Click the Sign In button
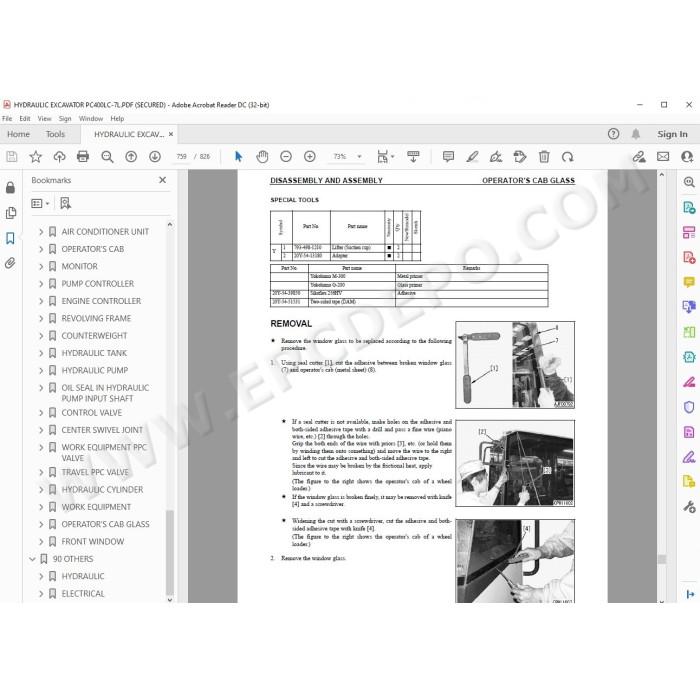The image size is (700, 700). [x=672, y=134]
